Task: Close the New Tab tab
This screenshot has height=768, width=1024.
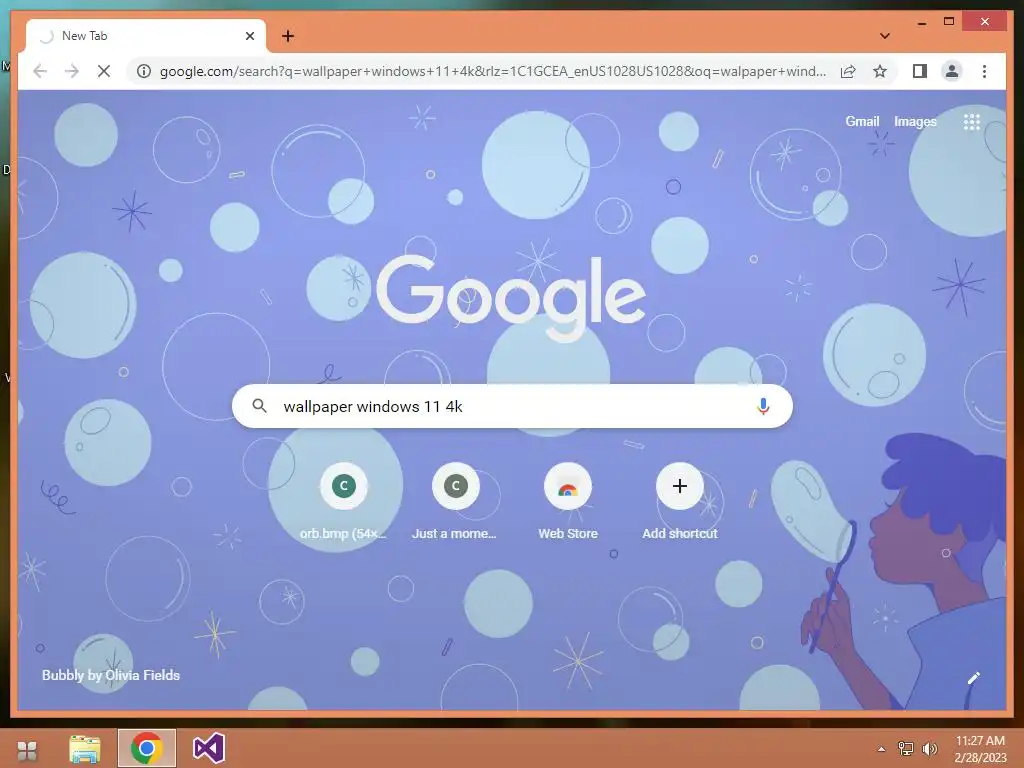Action: tap(249, 36)
